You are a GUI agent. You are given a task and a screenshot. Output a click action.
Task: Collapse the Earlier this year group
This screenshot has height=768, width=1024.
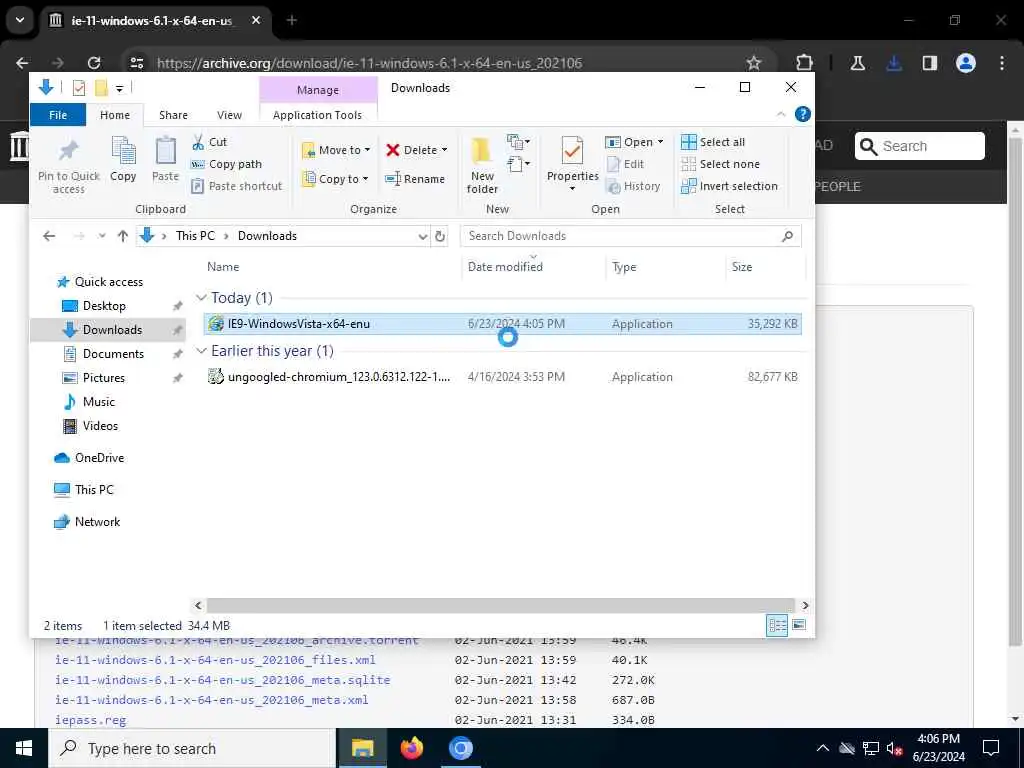pyautogui.click(x=201, y=351)
